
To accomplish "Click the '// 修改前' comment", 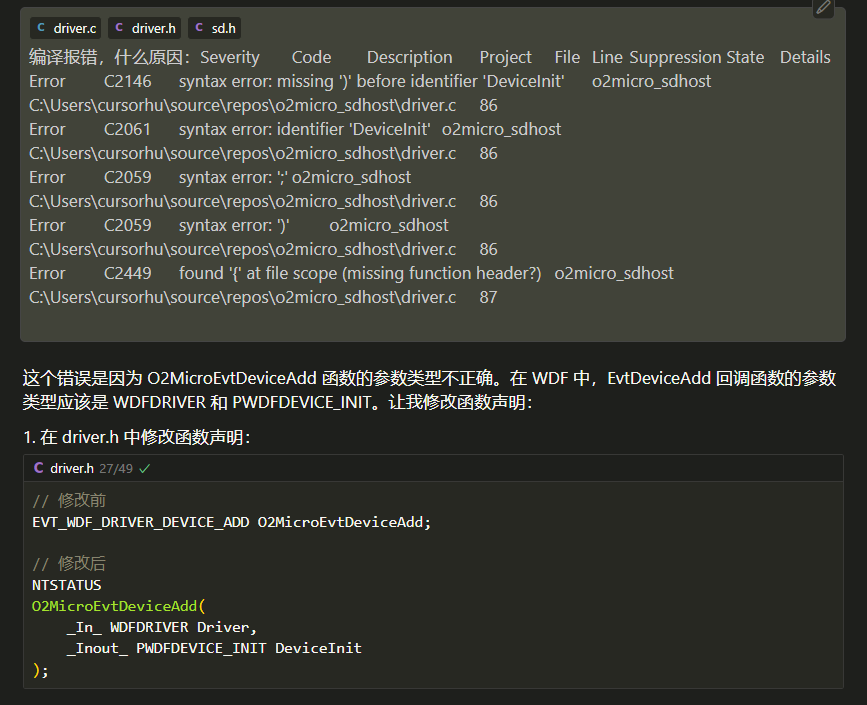I will (x=69, y=500).
